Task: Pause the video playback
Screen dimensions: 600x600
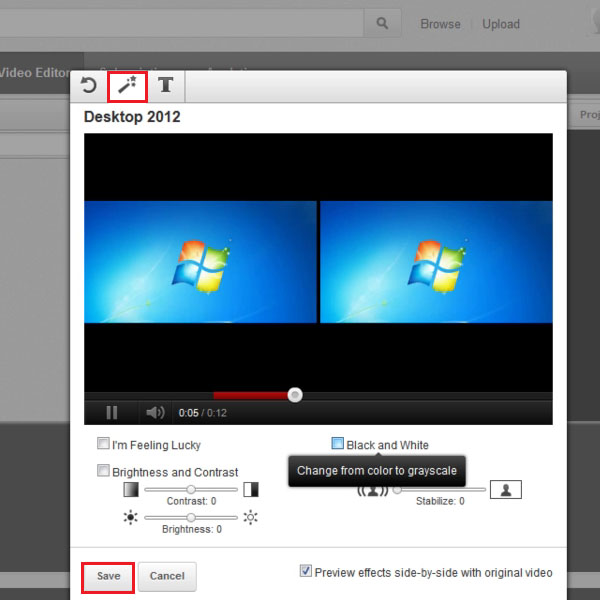Action: (112, 412)
